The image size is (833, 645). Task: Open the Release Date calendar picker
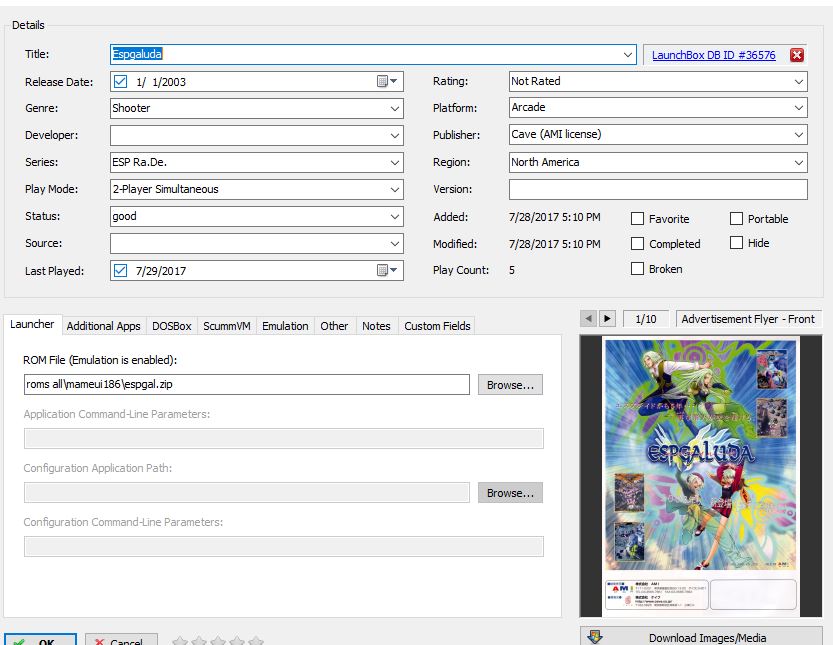click(387, 81)
